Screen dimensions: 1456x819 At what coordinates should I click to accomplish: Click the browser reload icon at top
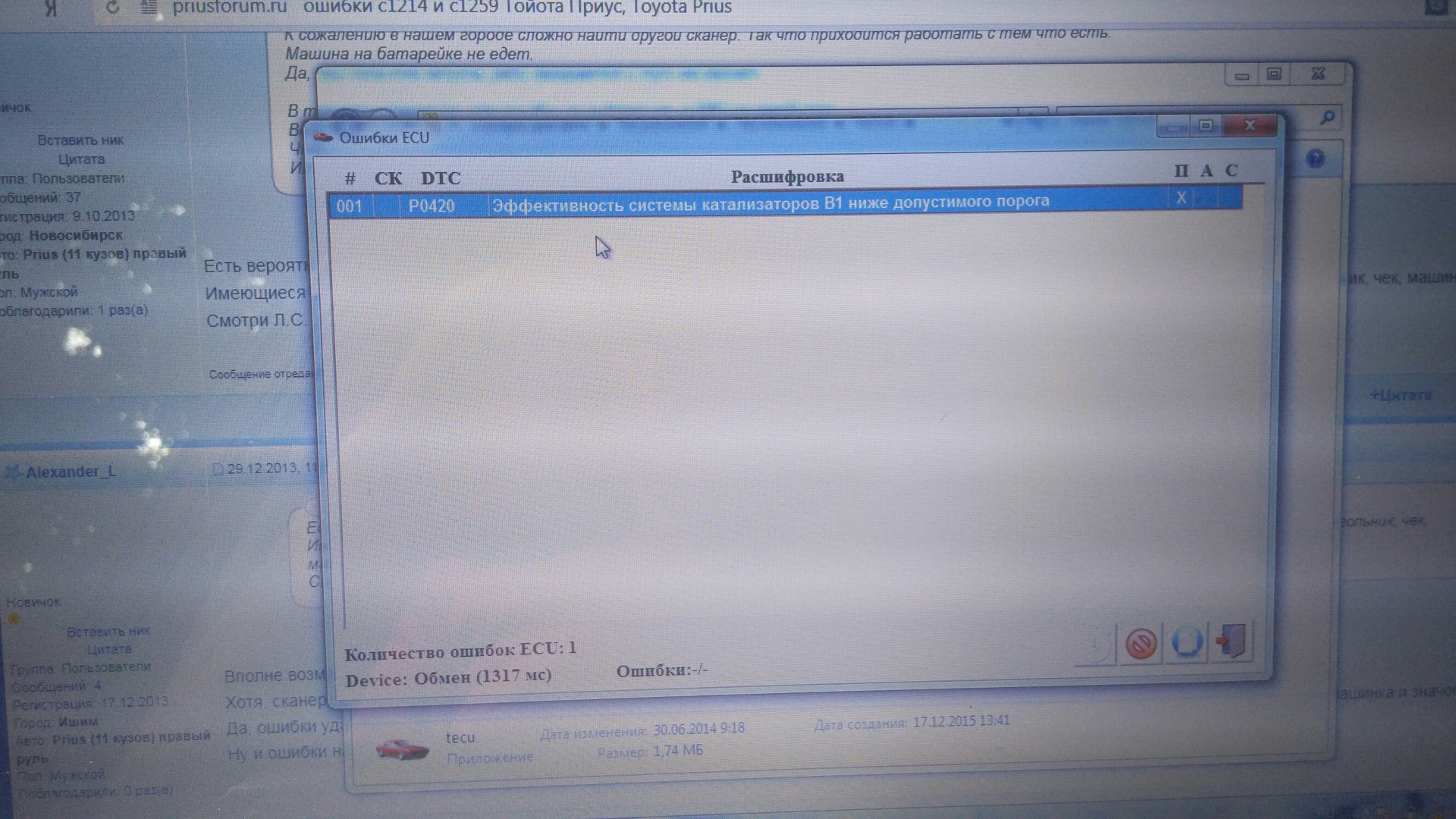pyautogui.click(x=112, y=8)
